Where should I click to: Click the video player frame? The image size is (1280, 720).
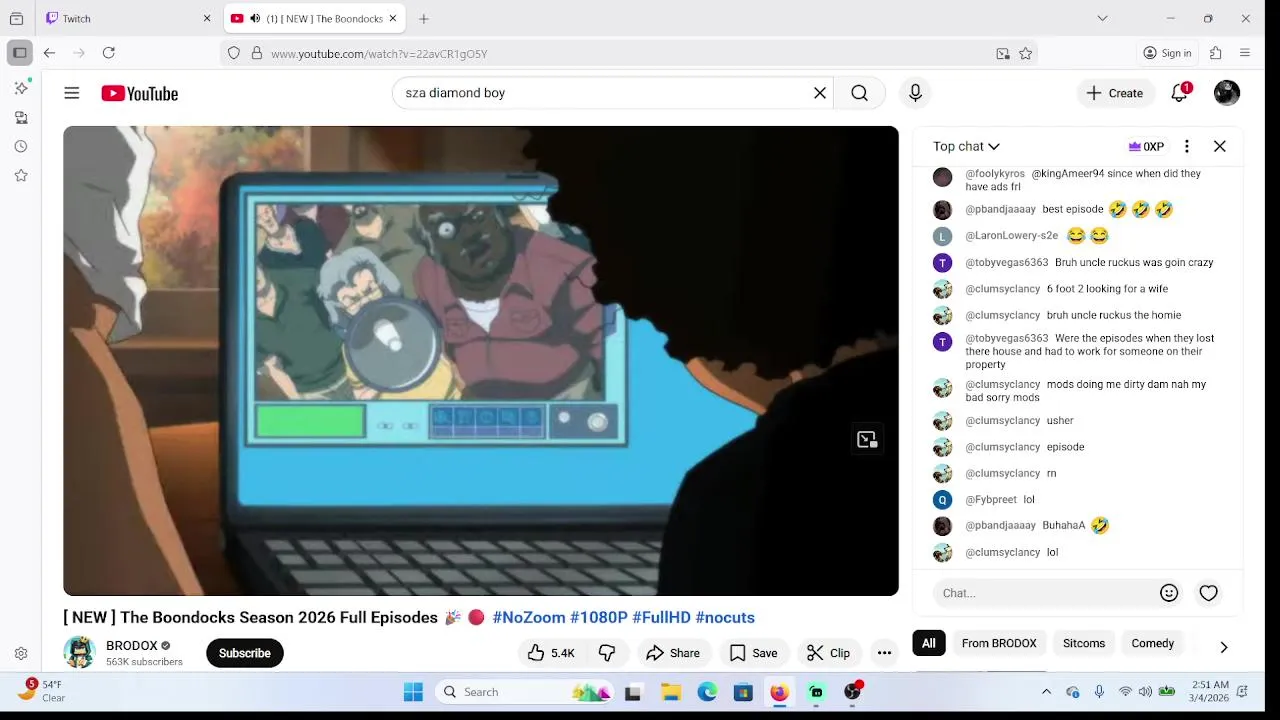coord(481,361)
